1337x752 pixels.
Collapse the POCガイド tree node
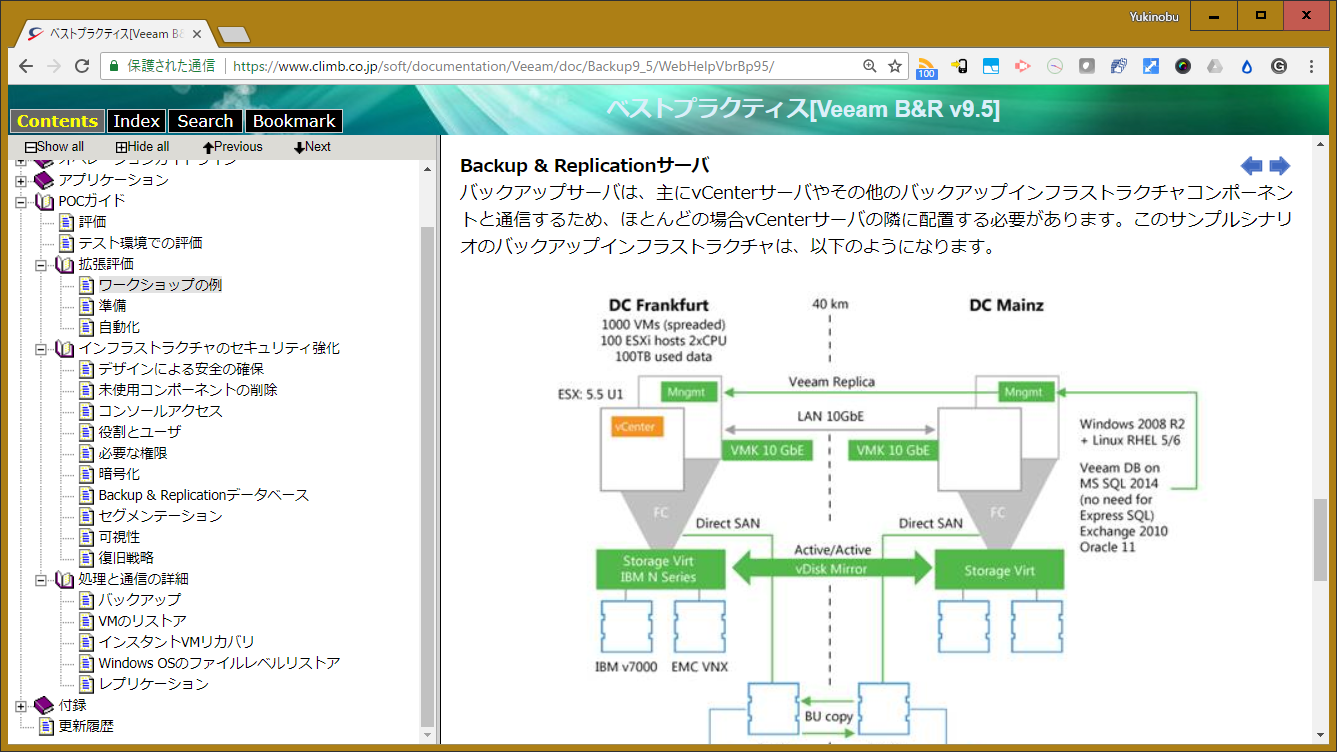click(21, 202)
